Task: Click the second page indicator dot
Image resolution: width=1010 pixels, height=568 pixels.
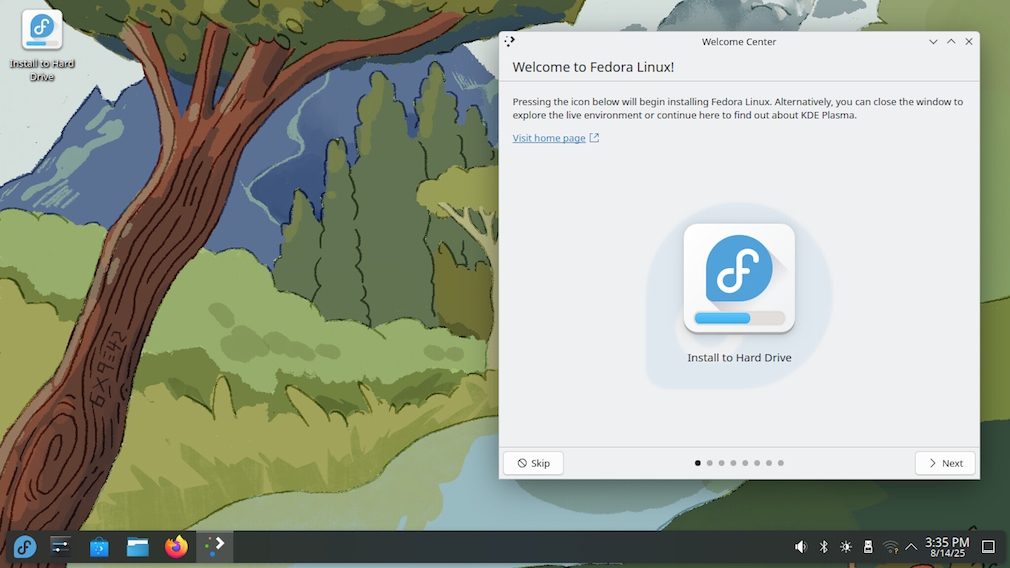Action: coord(709,463)
